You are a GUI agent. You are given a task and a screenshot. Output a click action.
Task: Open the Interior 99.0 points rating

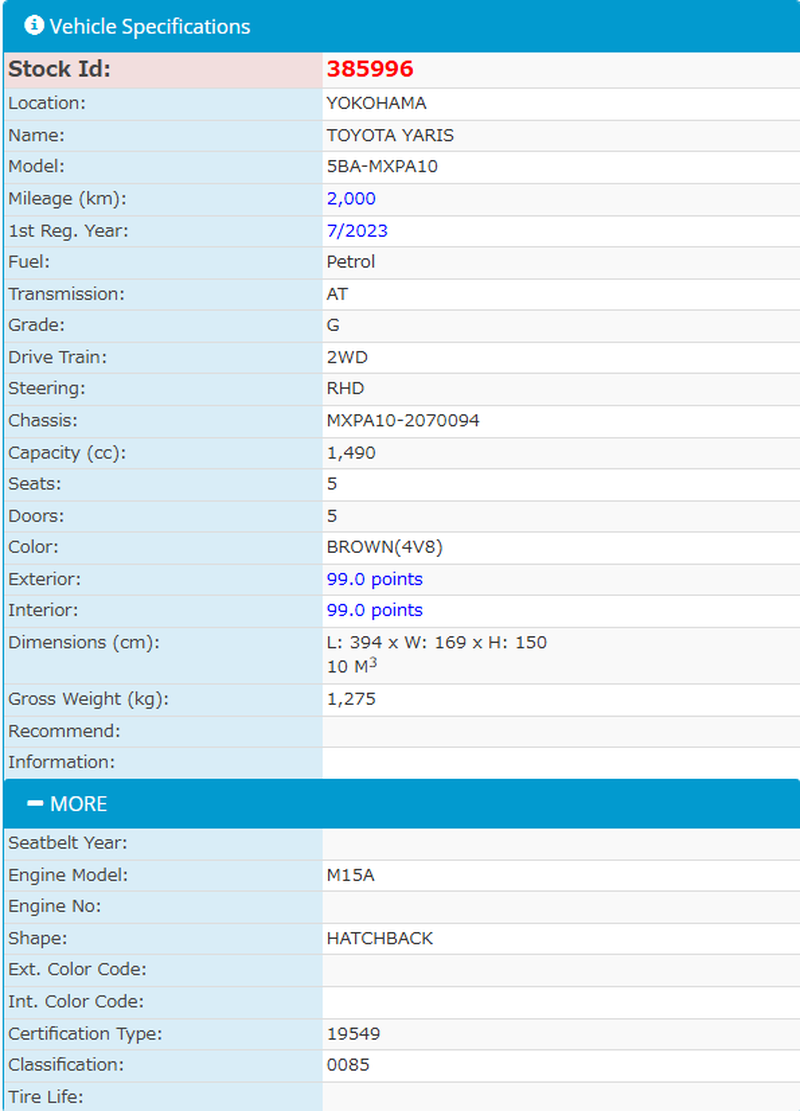pyautogui.click(x=374, y=610)
